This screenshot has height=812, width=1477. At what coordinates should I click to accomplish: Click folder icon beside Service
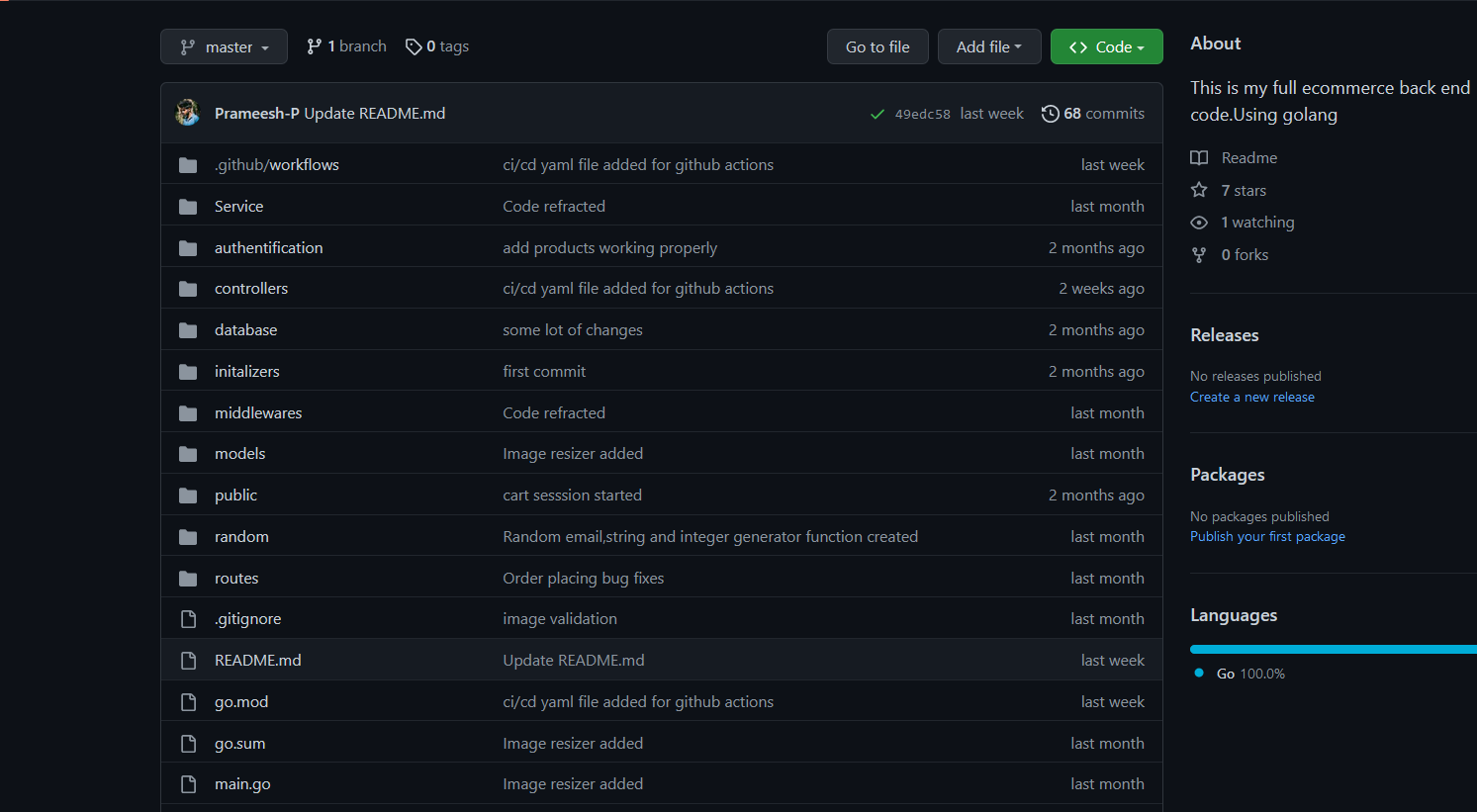188,207
